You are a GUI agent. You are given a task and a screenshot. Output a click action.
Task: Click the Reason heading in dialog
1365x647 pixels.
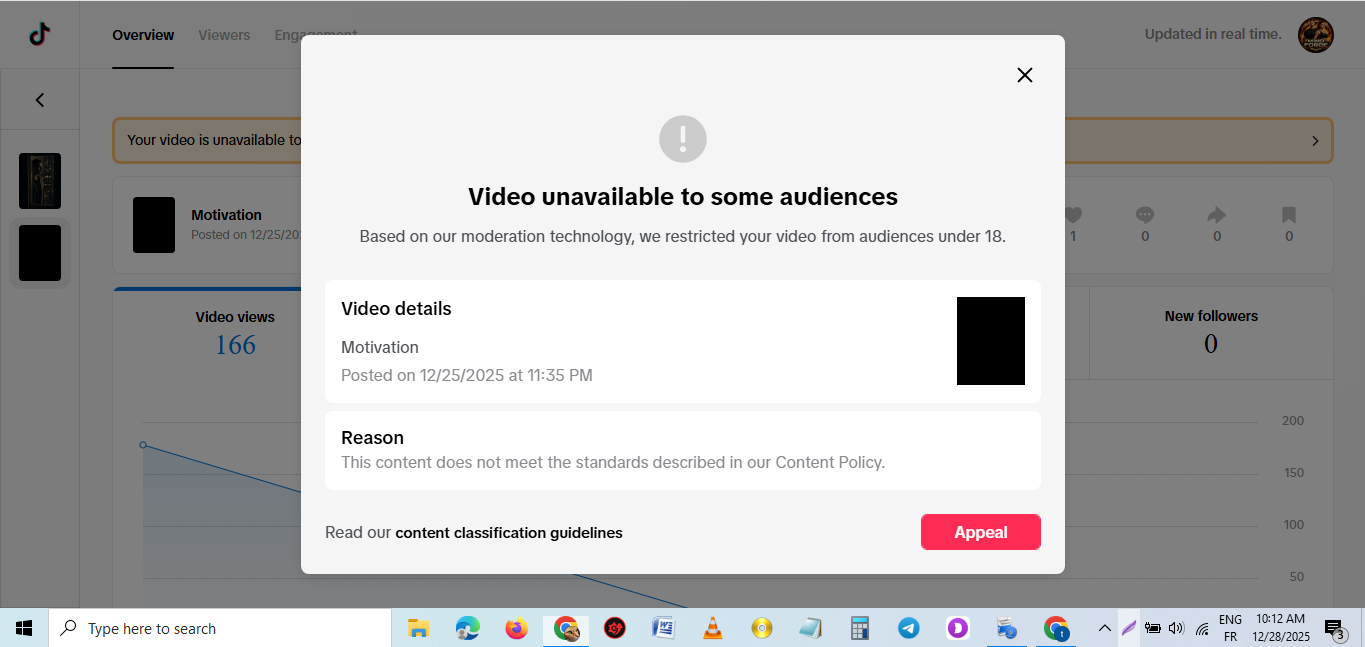[372, 438]
